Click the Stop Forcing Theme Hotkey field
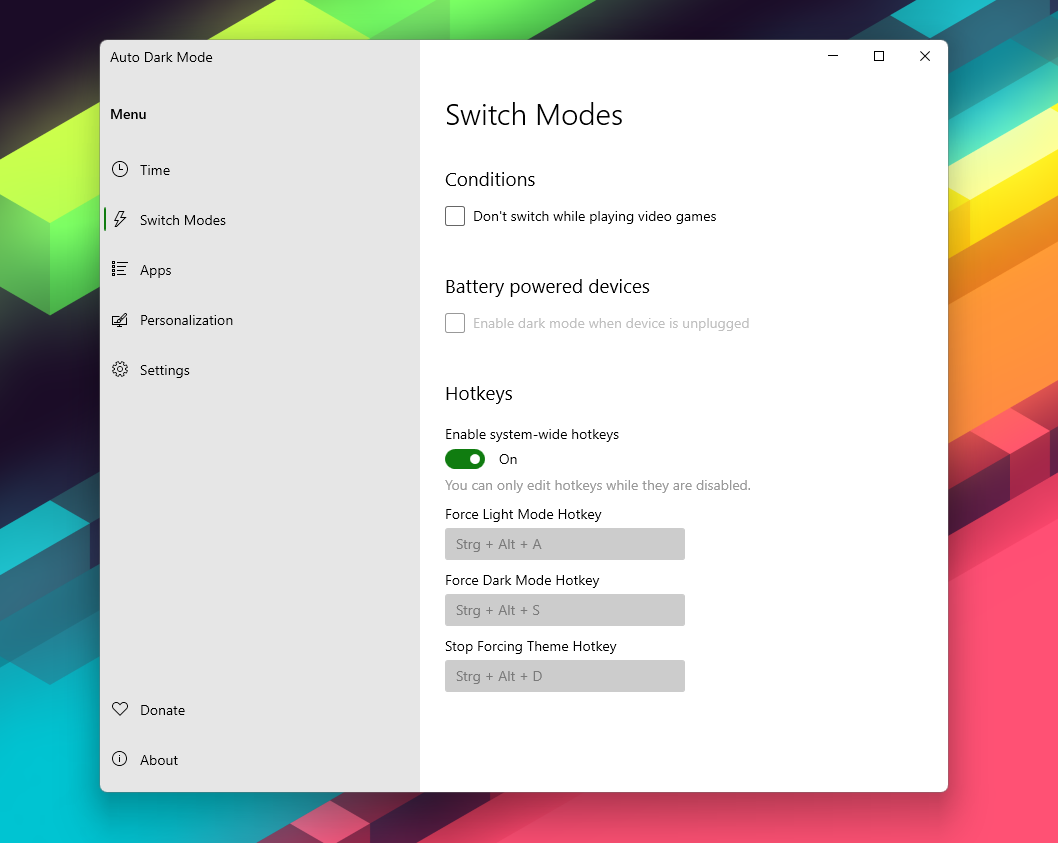This screenshot has width=1058, height=843. (565, 676)
